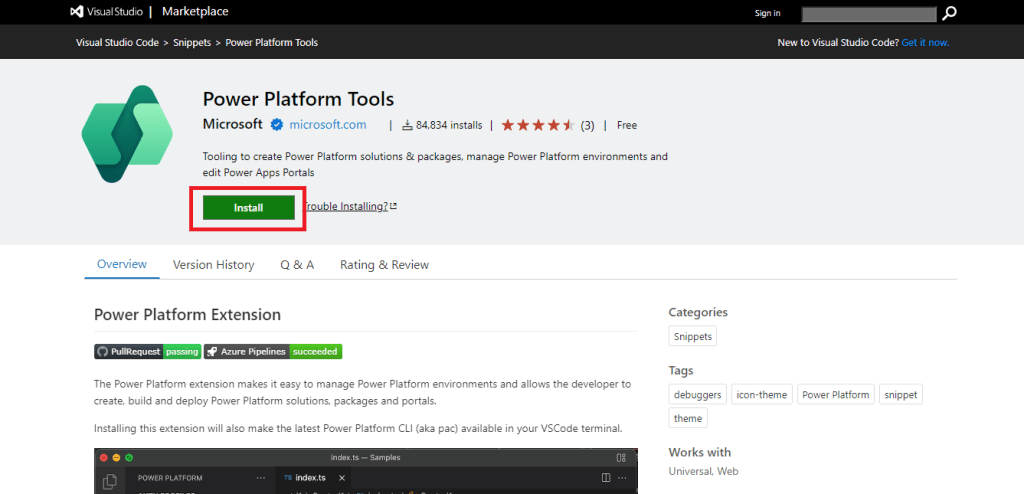Switch to the Version History tab
The width and height of the screenshot is (1024, 494).
pyautogui.click(x=213, y=265)
